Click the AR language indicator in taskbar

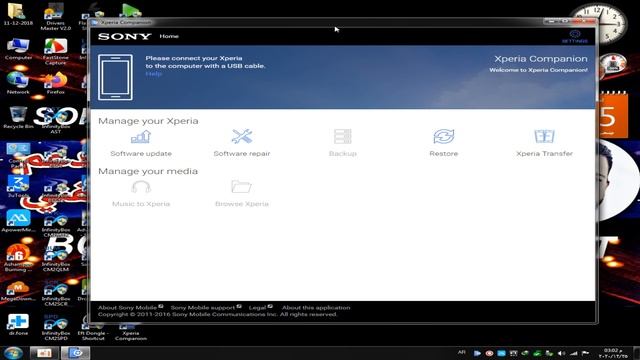462,352
